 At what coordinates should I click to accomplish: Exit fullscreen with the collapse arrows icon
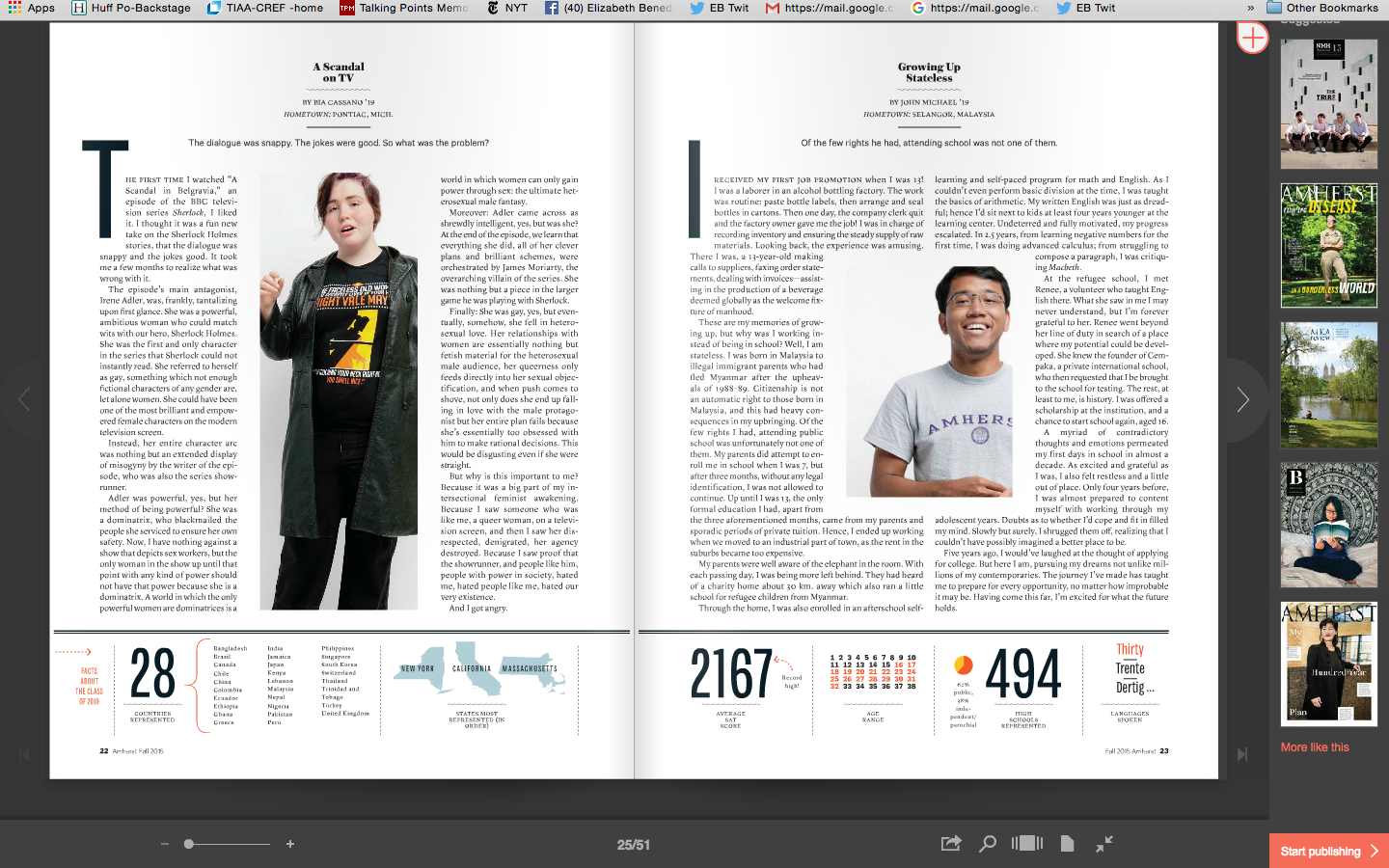click(x=1104, y=844)
